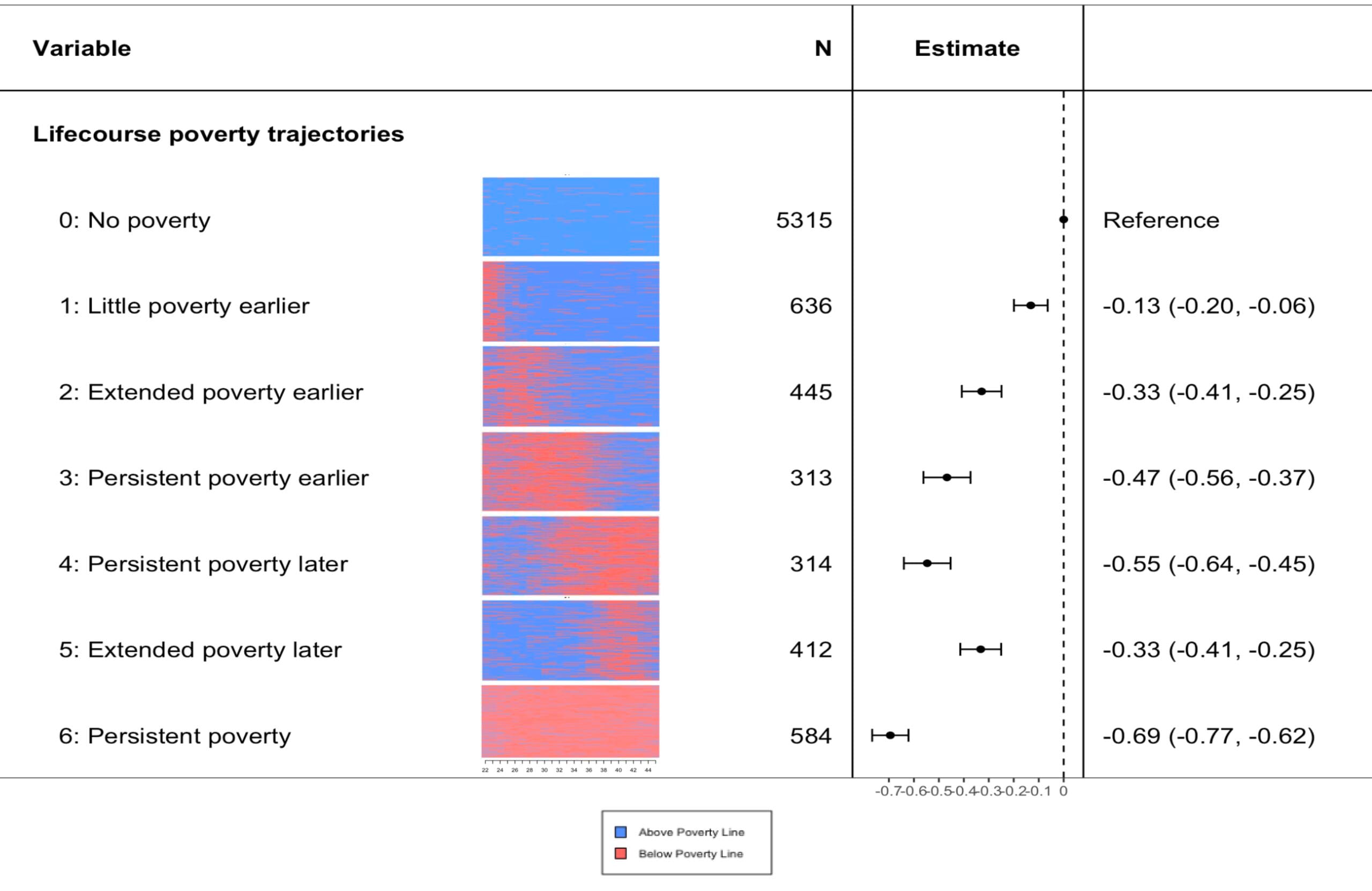Click the Reference label text
The width and height of the screenshot is (1372, 891).
tap(1161, 220)
